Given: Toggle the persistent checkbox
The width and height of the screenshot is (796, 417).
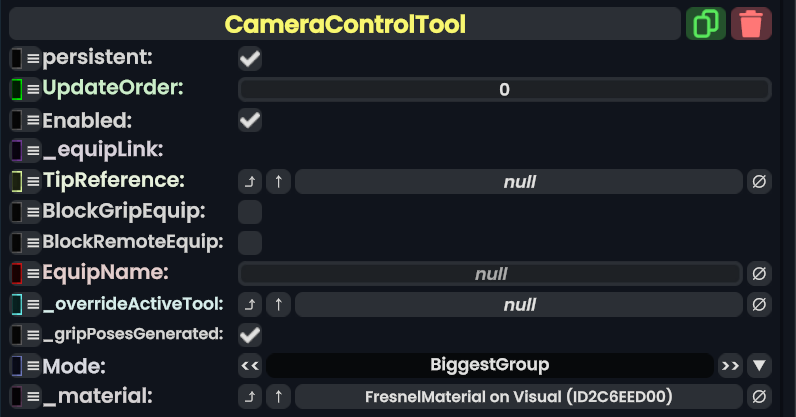Looking at the screenshot, I should pyautogui.click(x=250, y=59).
